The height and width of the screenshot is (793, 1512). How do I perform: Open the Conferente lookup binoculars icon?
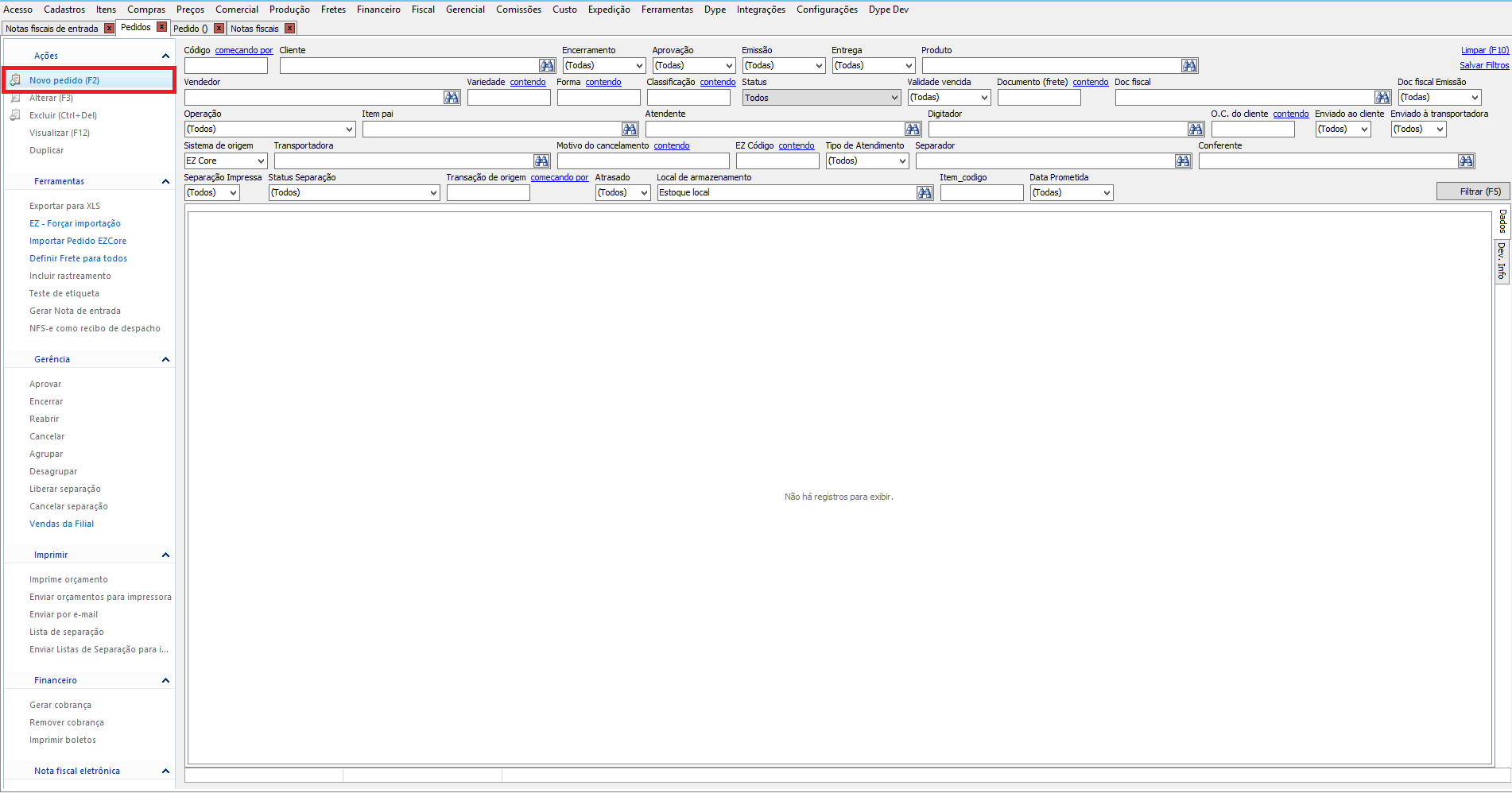coord(1466,161)
